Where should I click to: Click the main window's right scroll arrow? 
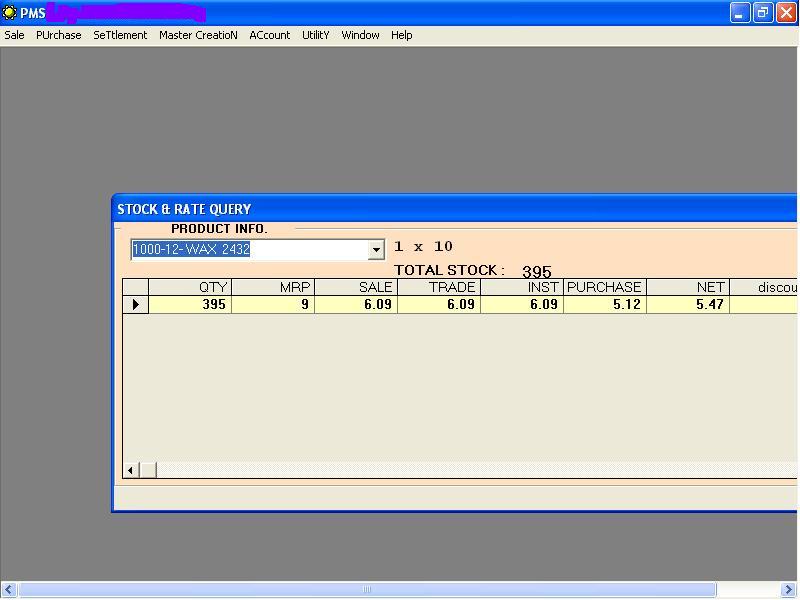[x=788, y=590]
